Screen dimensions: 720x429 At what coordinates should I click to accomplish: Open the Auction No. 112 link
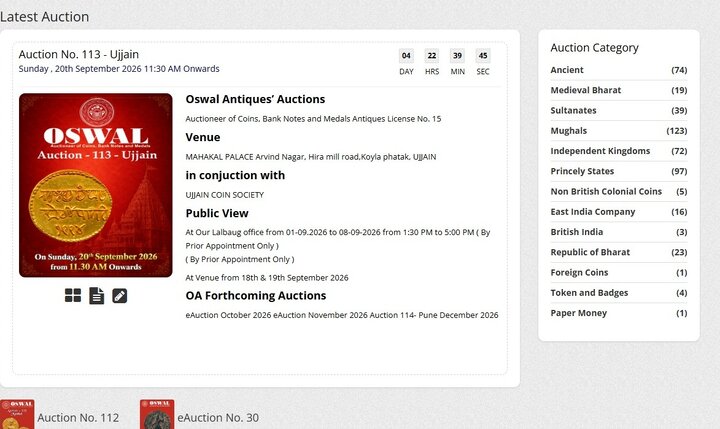click(78, 418)
